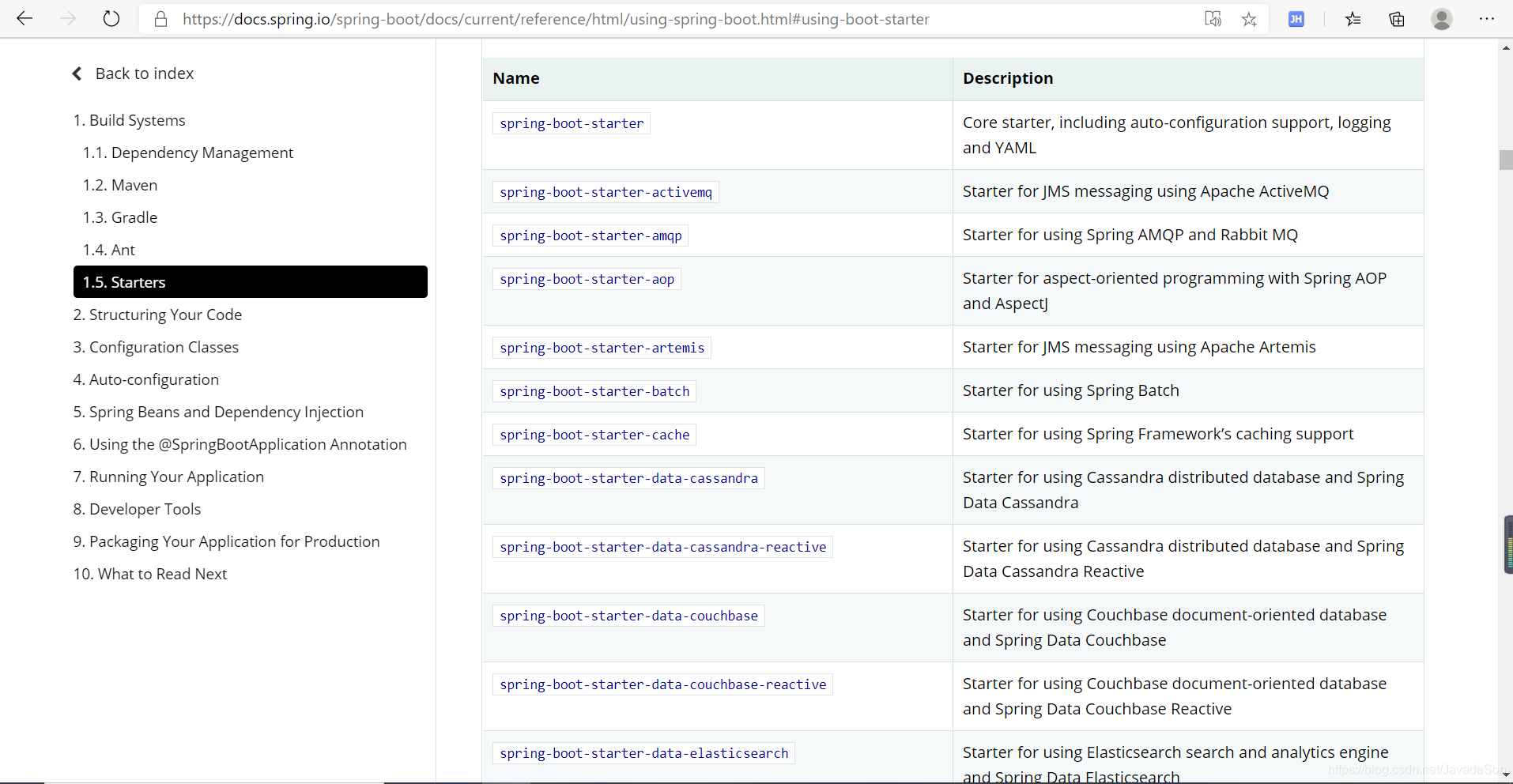Go to 10. What to Read Next
Image resolution: width=1513 pixels, height=784 pixels.
tap(150, 574)
